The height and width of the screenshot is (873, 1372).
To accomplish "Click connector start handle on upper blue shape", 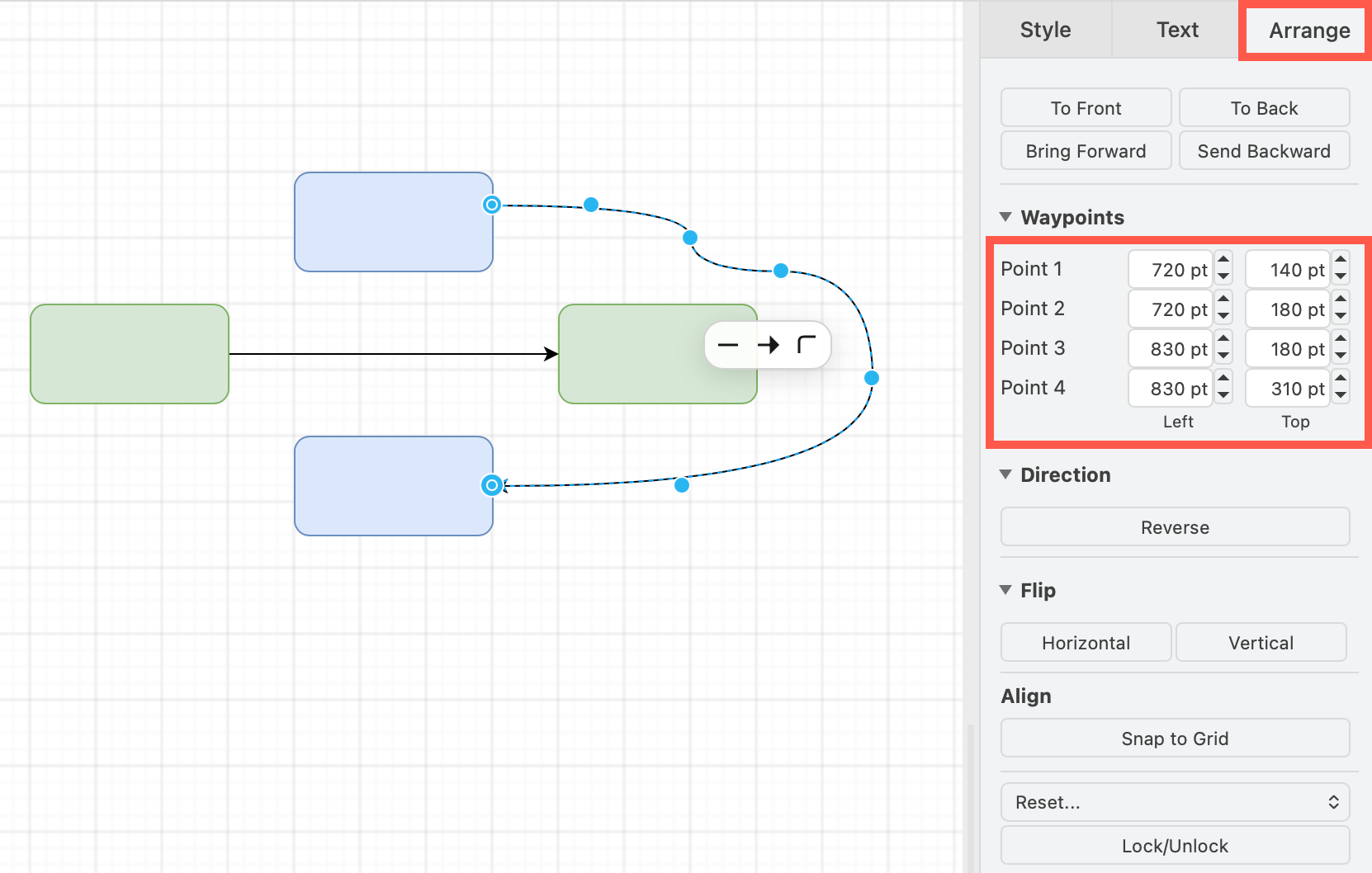I will (x=492, y=205).
